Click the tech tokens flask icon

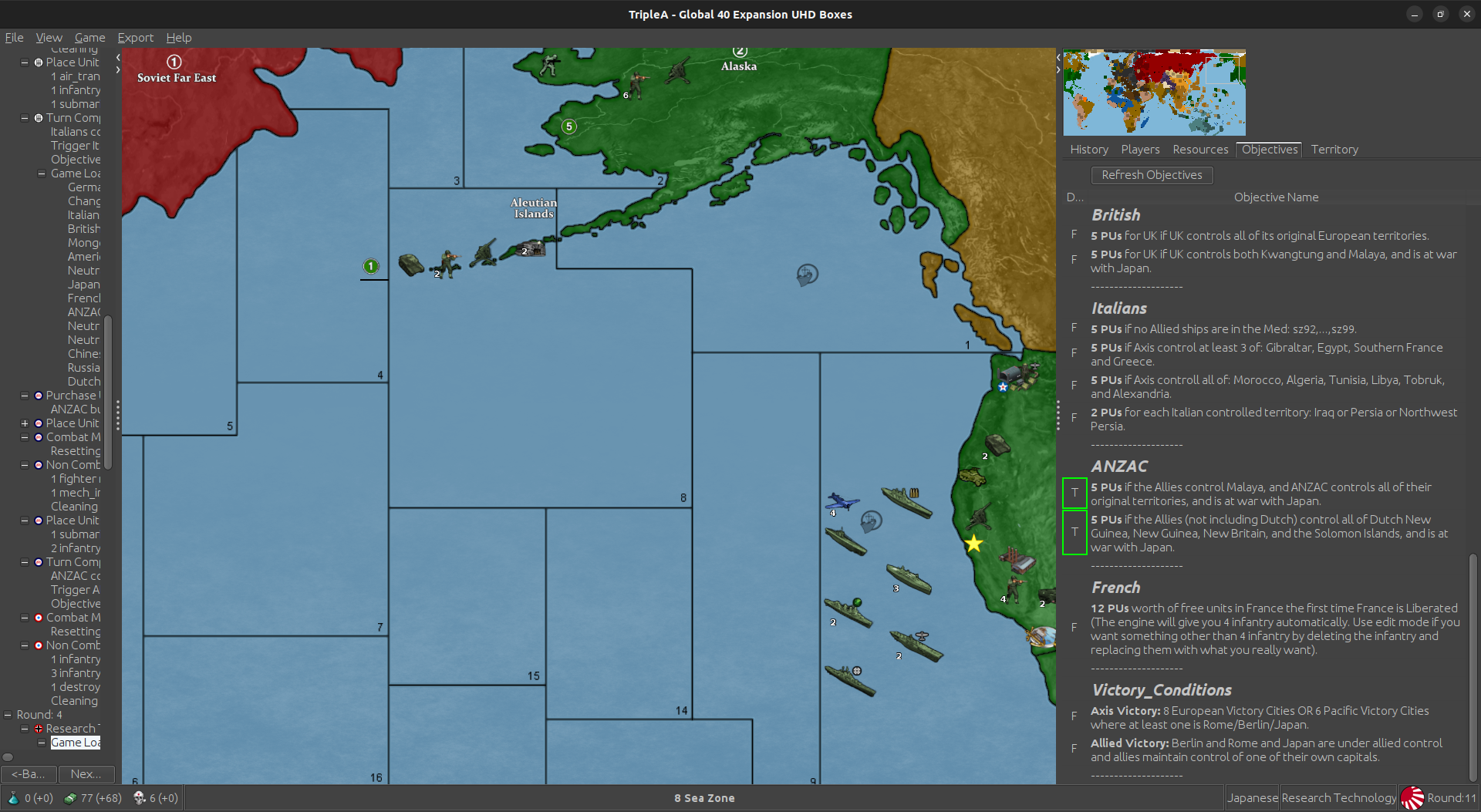coord(13,798)
